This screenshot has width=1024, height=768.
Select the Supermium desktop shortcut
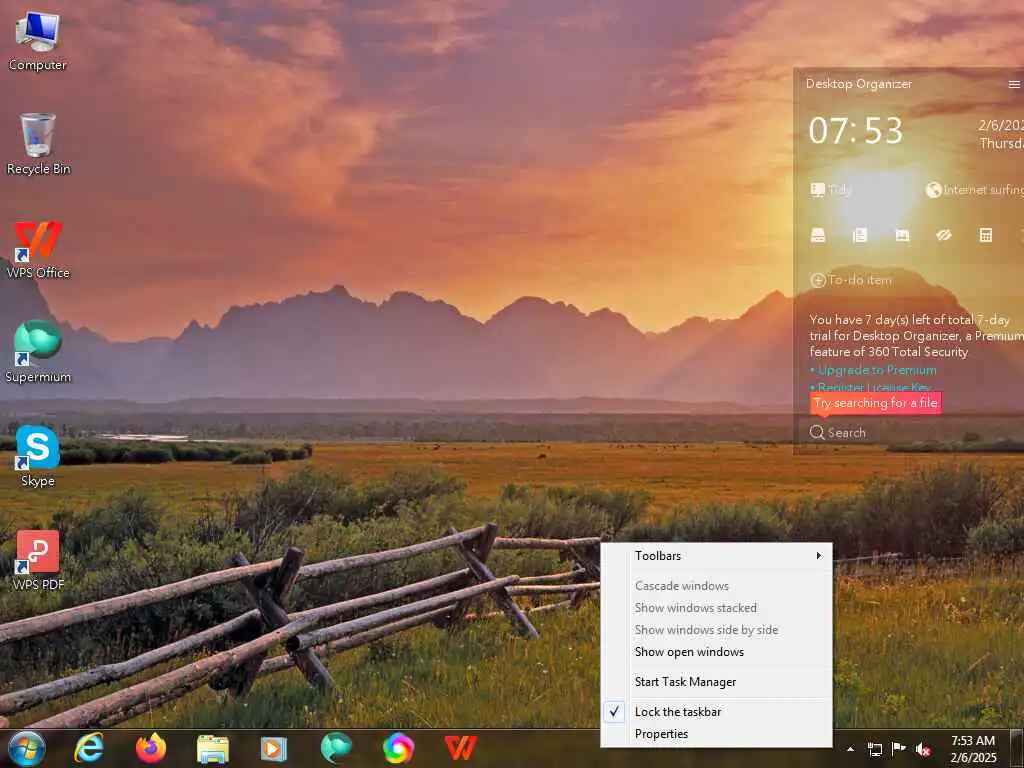[38, 351]
